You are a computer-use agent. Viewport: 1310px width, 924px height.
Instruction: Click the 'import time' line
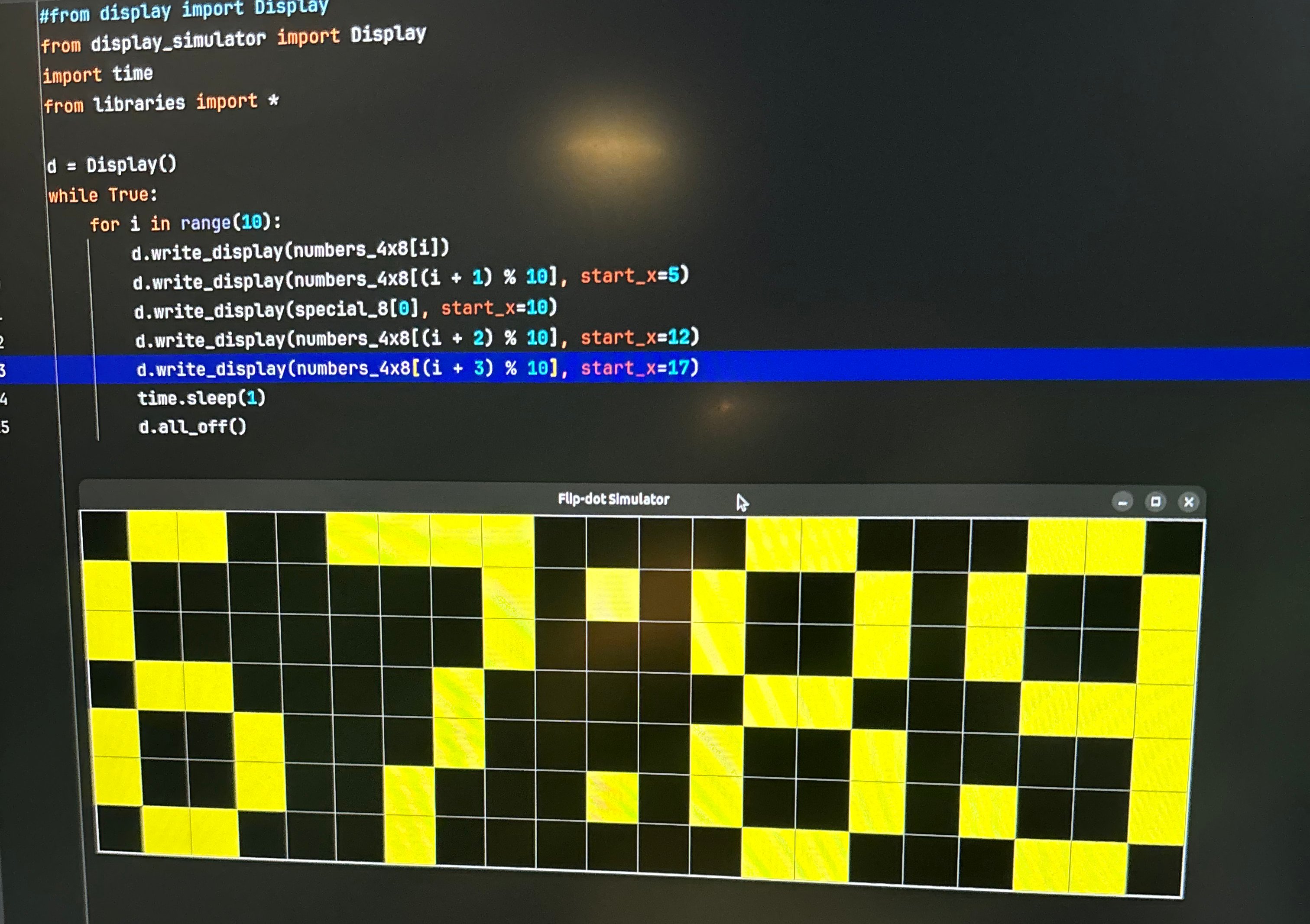[97, 75]
